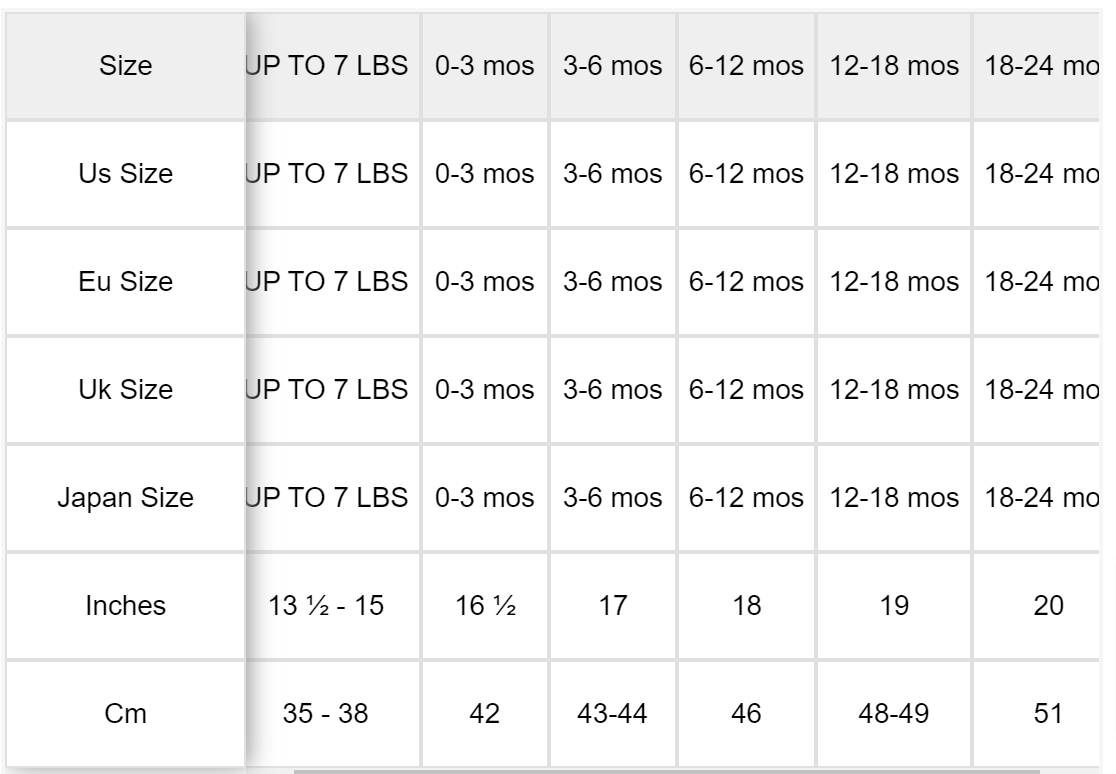Click the "48-49" cm cell
The width and height of the screenshot is (1116, 774).
(893, 712)
